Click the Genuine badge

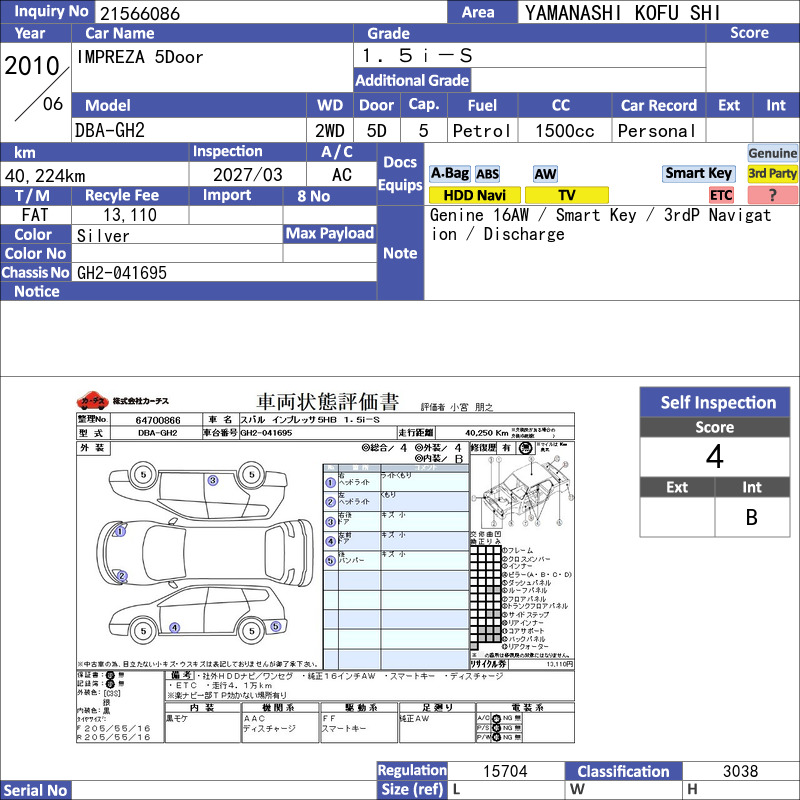point(772,153)
